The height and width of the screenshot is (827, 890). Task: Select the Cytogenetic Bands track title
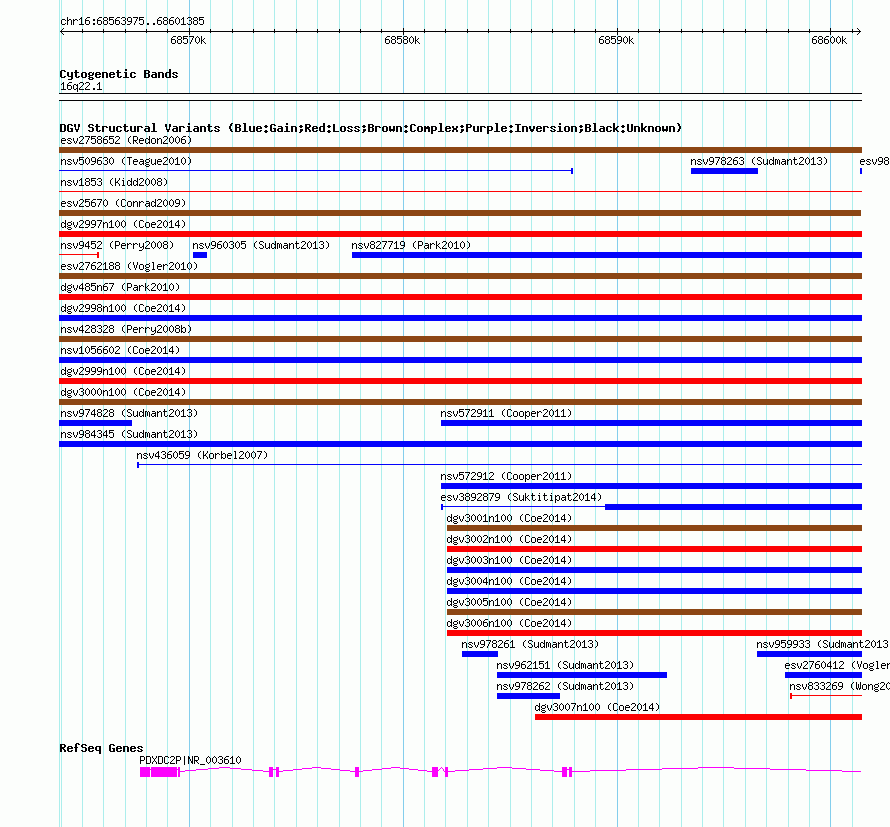(119, 74)
